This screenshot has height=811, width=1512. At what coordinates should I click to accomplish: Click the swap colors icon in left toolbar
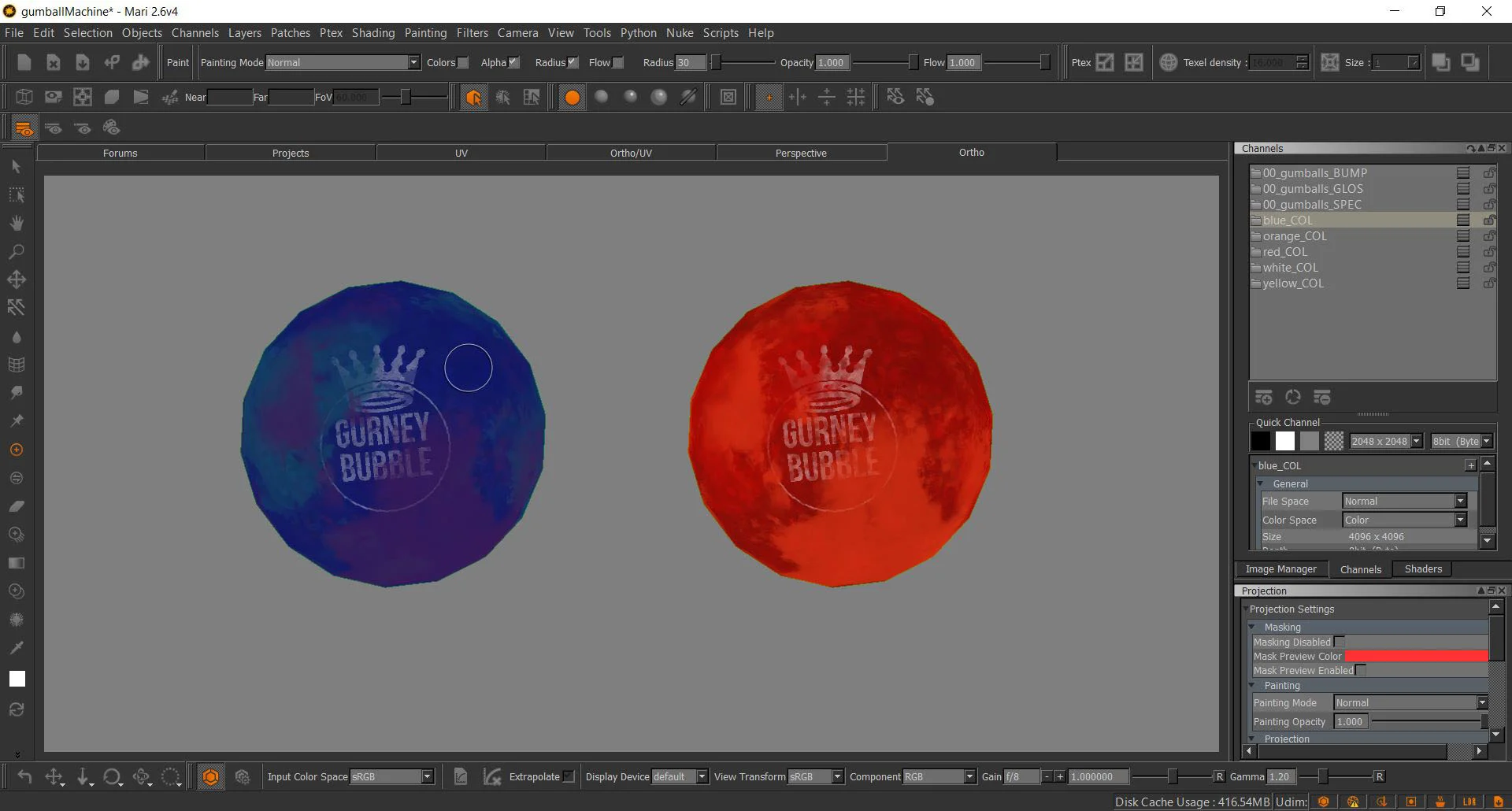(x=16, y=709)
